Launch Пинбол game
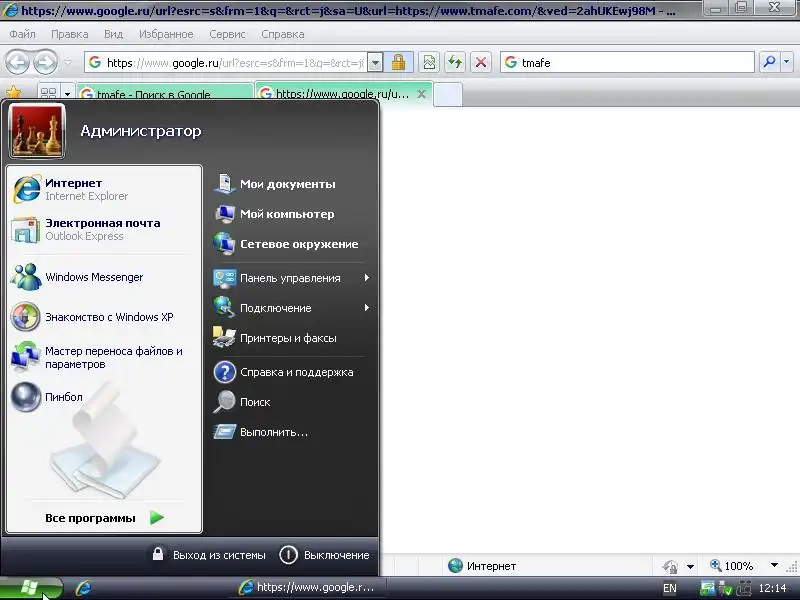This screenshot has height=600, width=800. pos(104,397)
